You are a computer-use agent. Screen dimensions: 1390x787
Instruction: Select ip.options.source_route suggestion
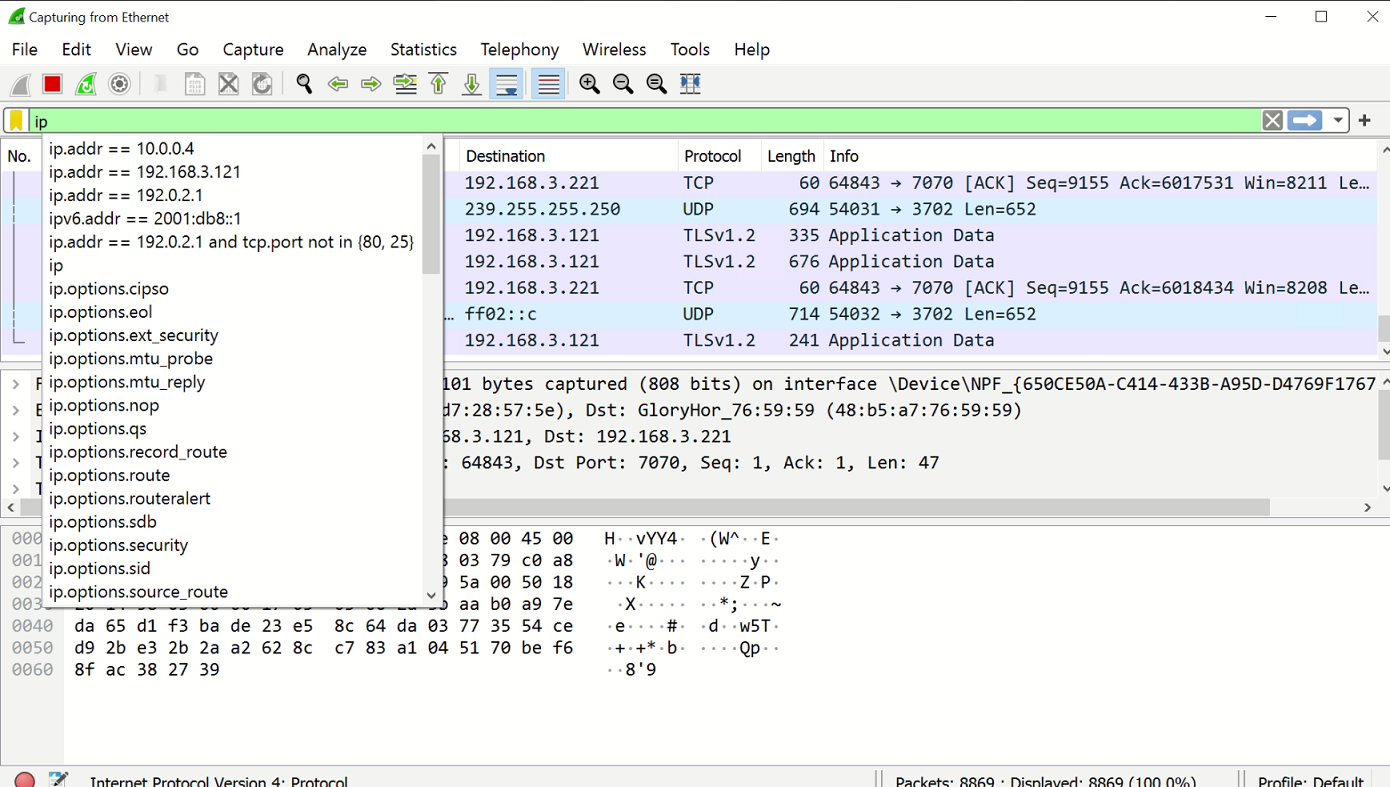click(232, 592)
